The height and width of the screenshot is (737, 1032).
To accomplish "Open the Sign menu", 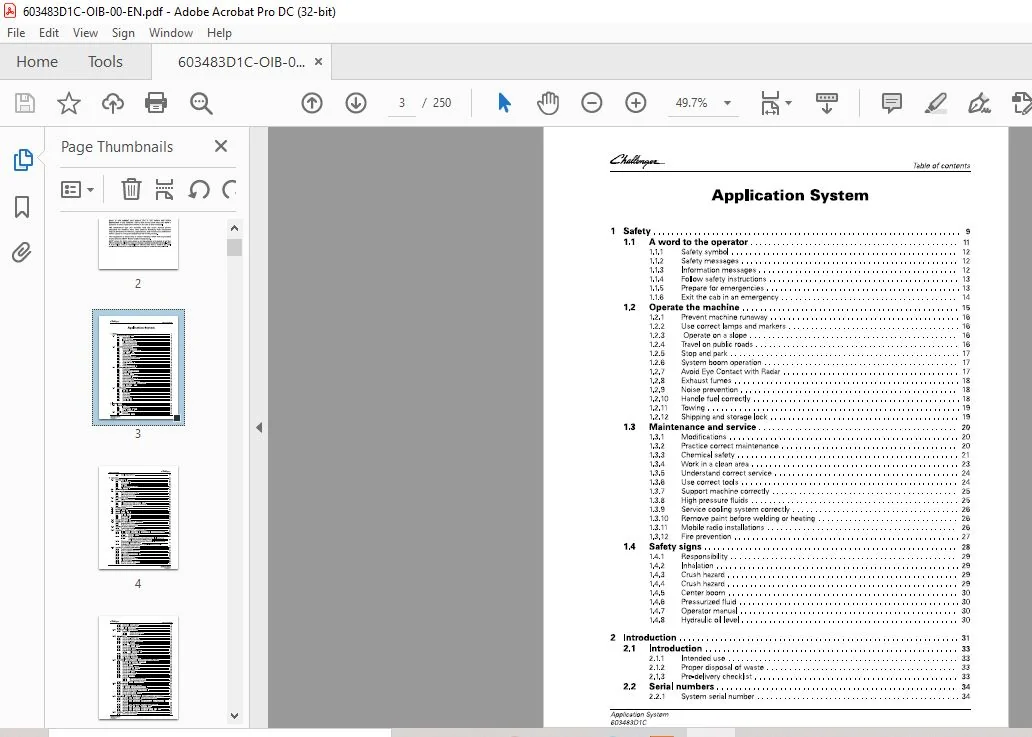I will coord(123,33).
